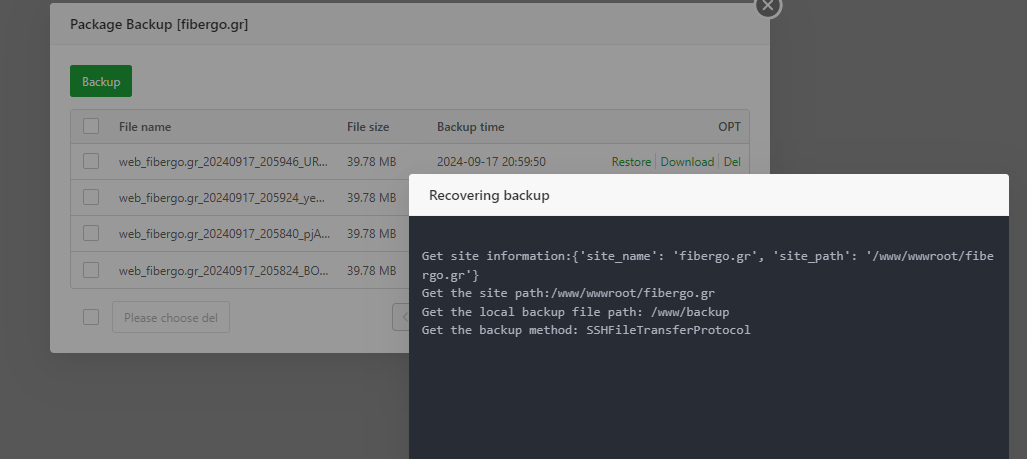This screenshot has height=459, width=1027.
Task: Click the File name column header
Action: (x=145, y=127)
